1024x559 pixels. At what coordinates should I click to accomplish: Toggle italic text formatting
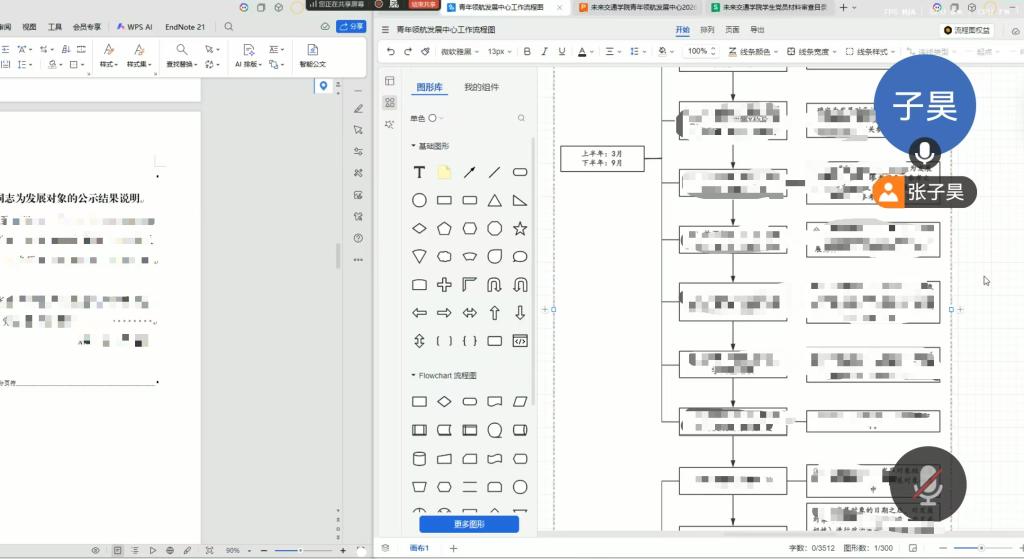pos(545,51)
